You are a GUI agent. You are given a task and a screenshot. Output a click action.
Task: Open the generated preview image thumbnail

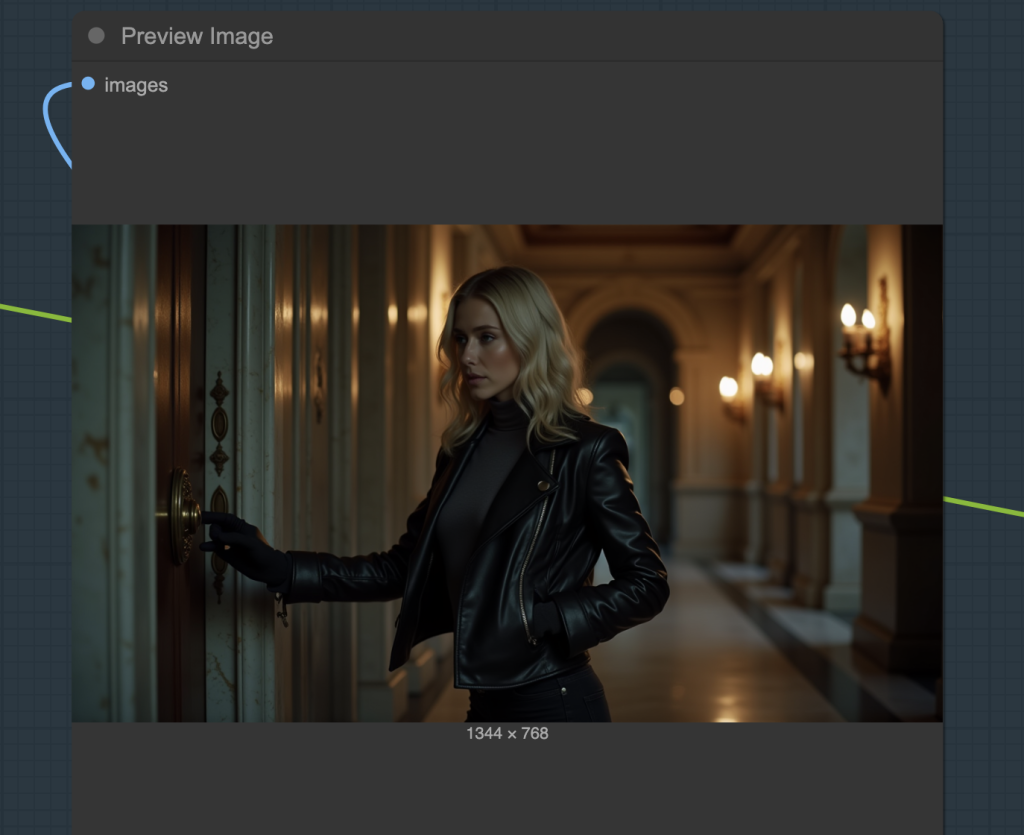point(507,473)
